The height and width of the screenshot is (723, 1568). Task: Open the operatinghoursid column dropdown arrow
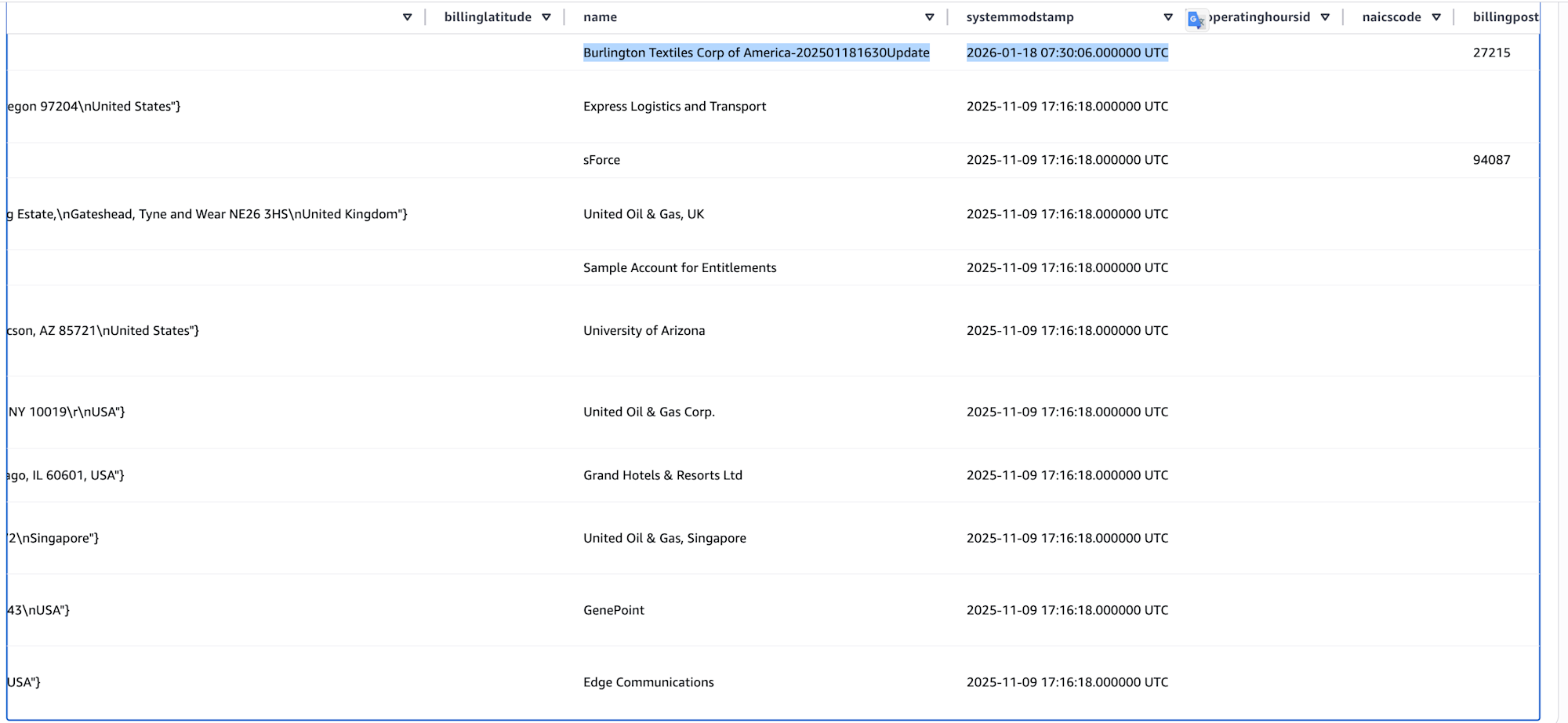pyautogui.click(x=1325, y=16)
